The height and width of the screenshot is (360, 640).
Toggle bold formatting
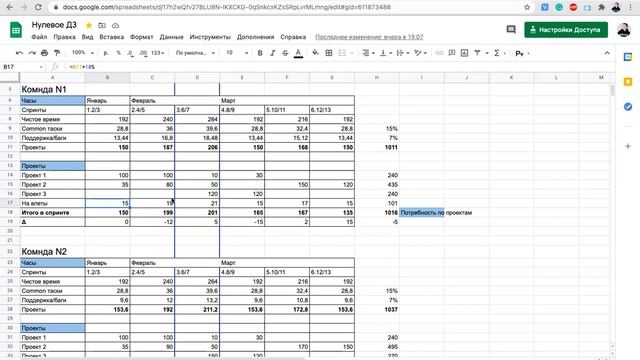point(260,53)
